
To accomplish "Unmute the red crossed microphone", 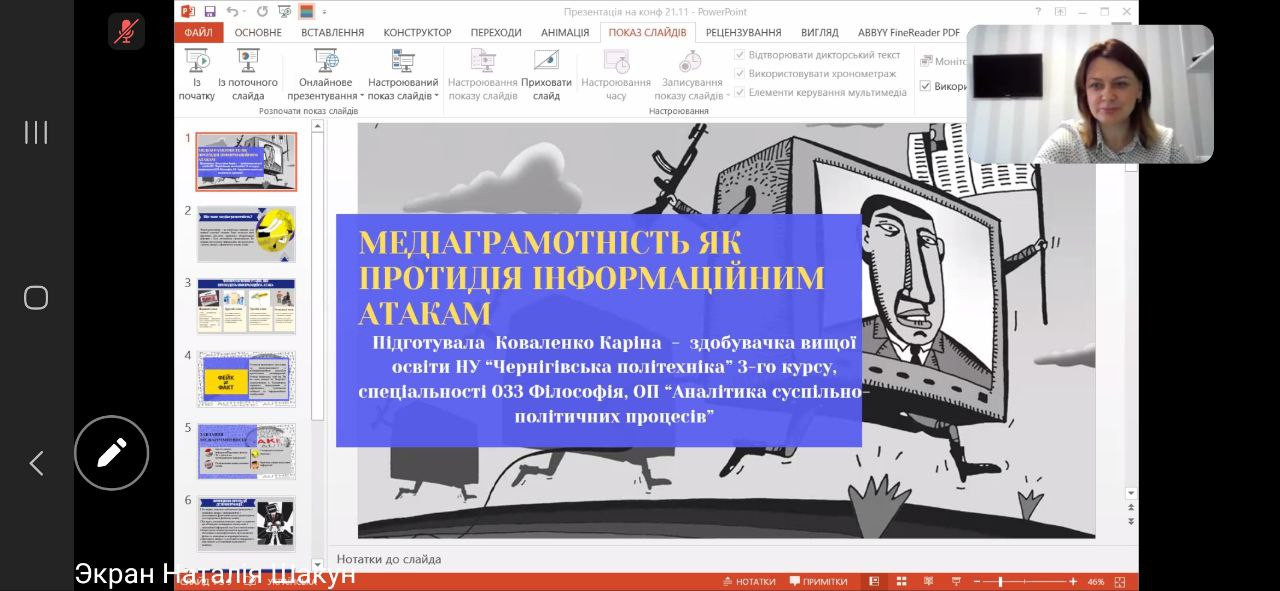I will point(126,31).
